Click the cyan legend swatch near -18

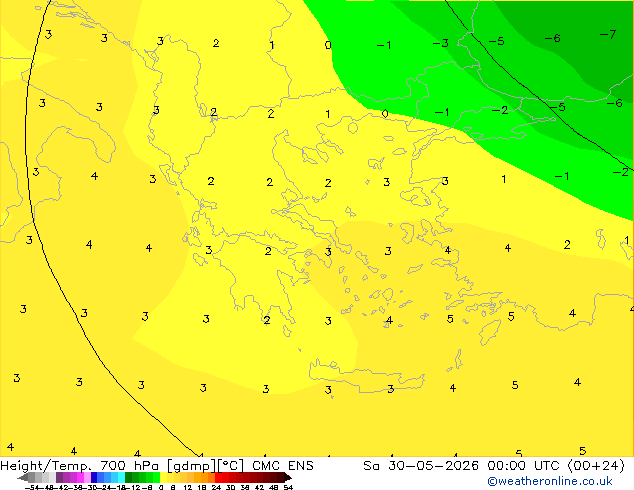122,477
